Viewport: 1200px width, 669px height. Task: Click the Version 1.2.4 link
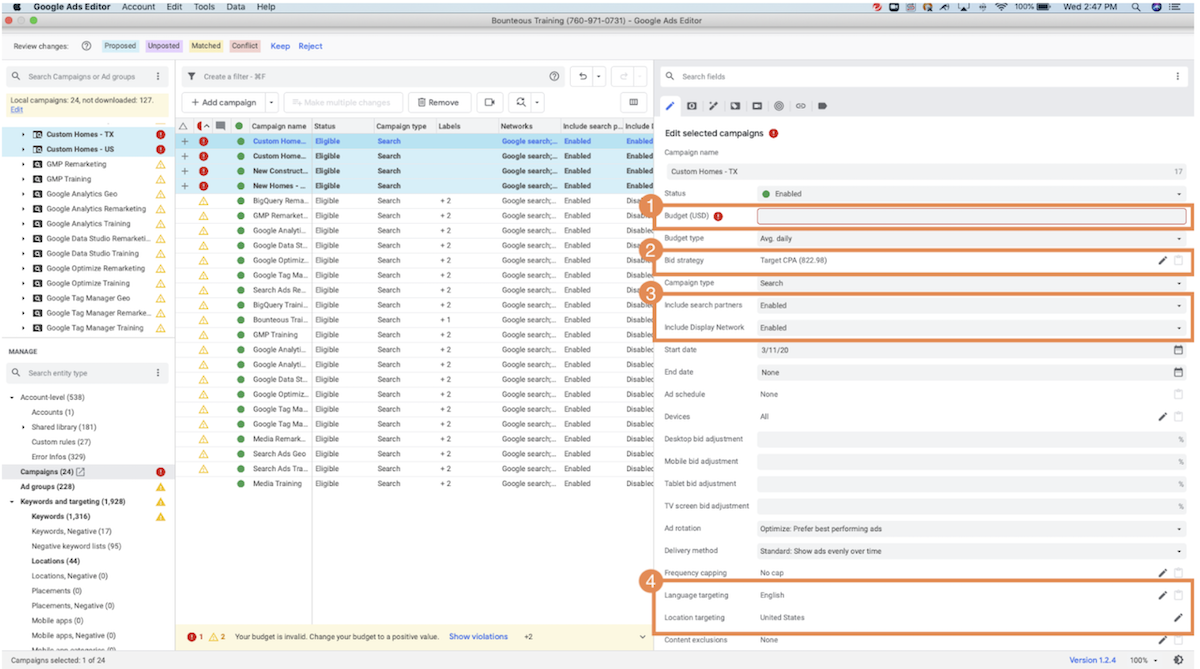coord(1094,660)
